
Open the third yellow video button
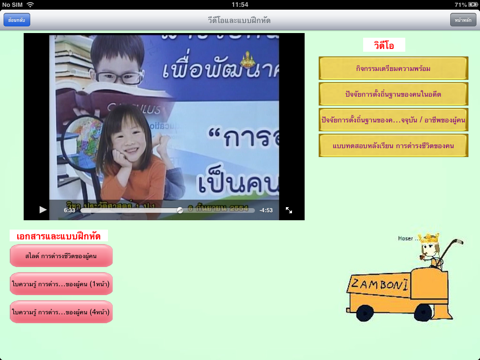[393, 120]
